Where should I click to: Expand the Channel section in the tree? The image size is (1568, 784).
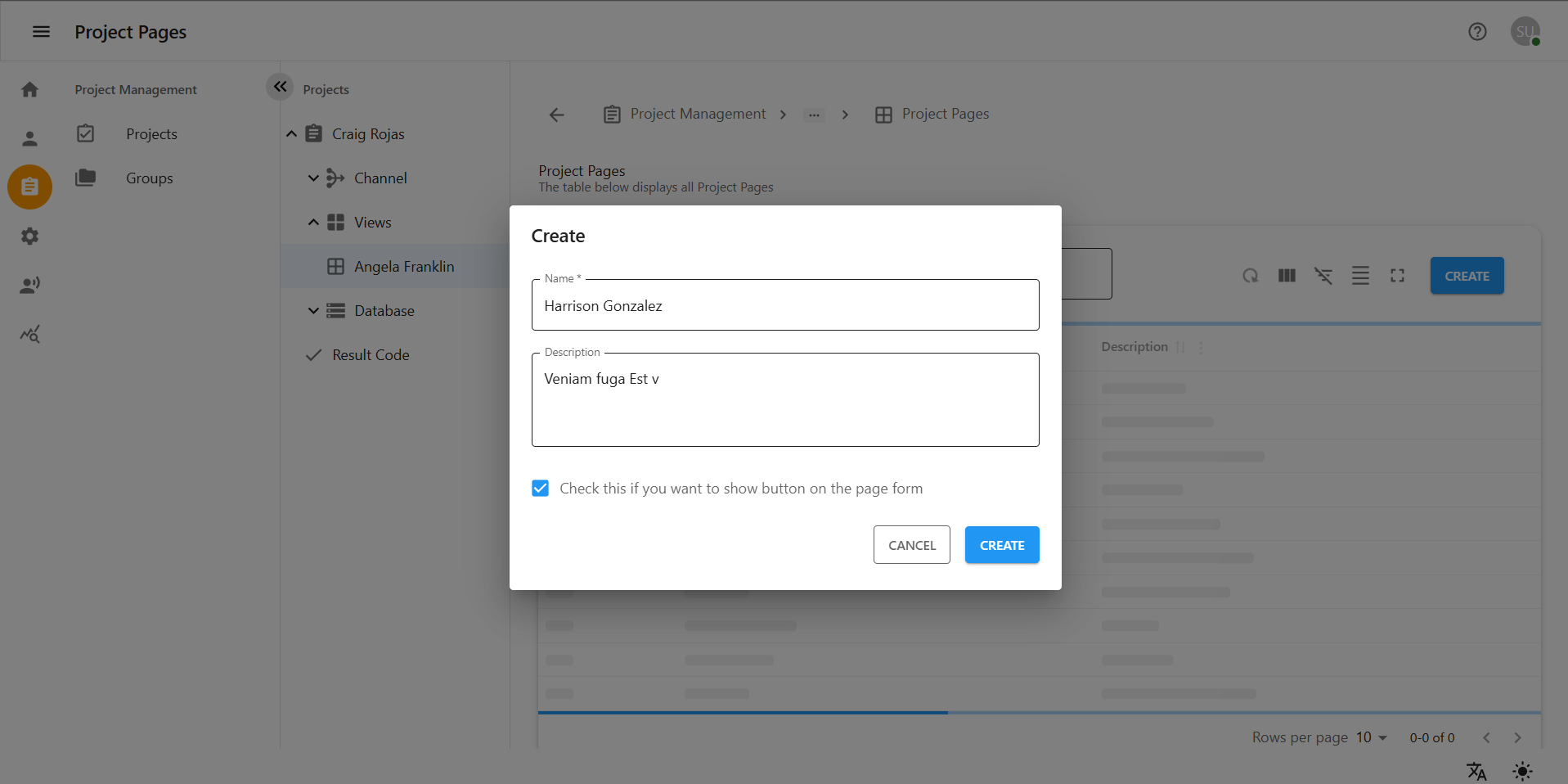[313, 178]
